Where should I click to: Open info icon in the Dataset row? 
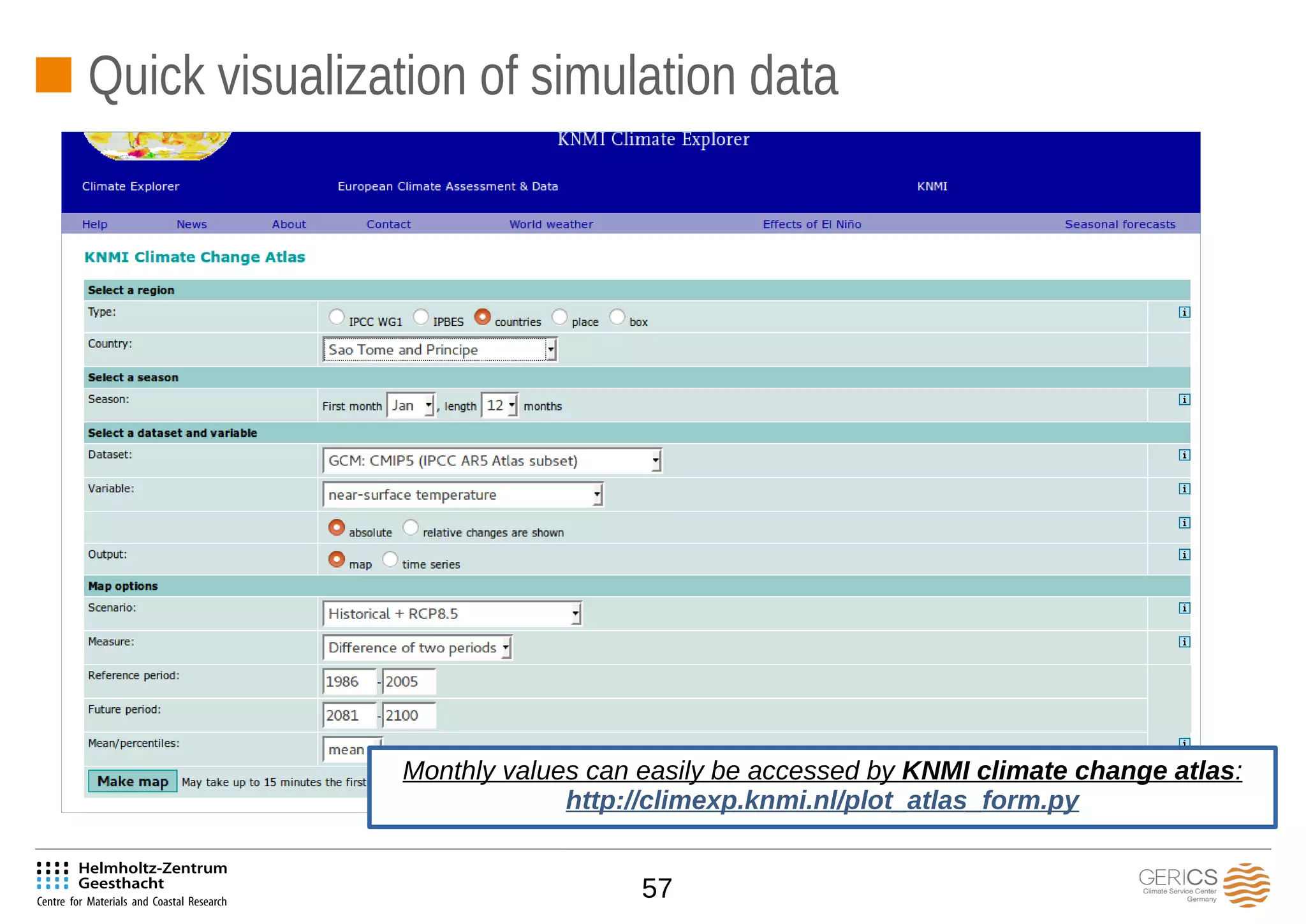[1184, 455]
